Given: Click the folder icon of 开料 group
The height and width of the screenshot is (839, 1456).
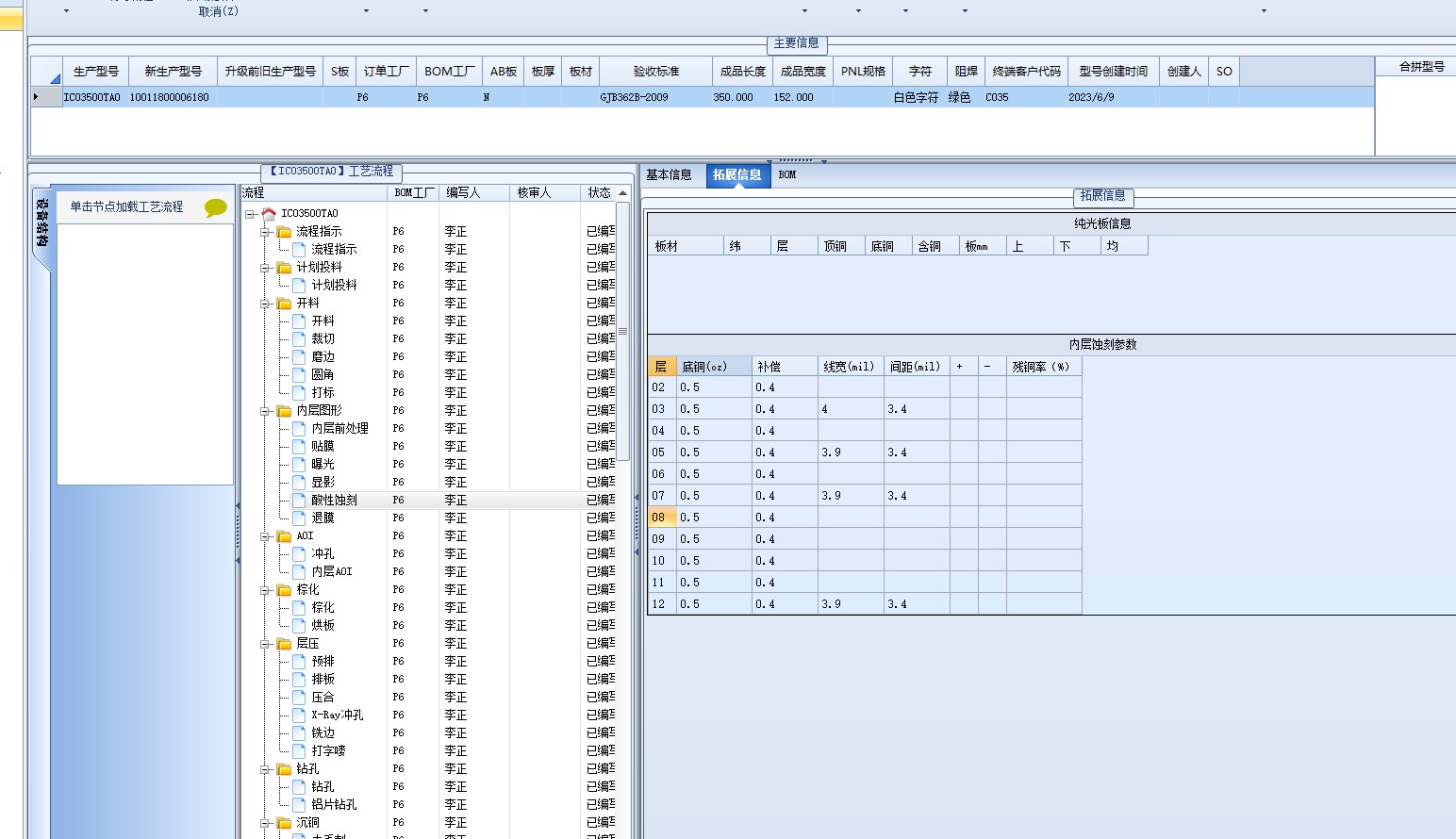Looking at the screenshot, I should tap(284, 304).
